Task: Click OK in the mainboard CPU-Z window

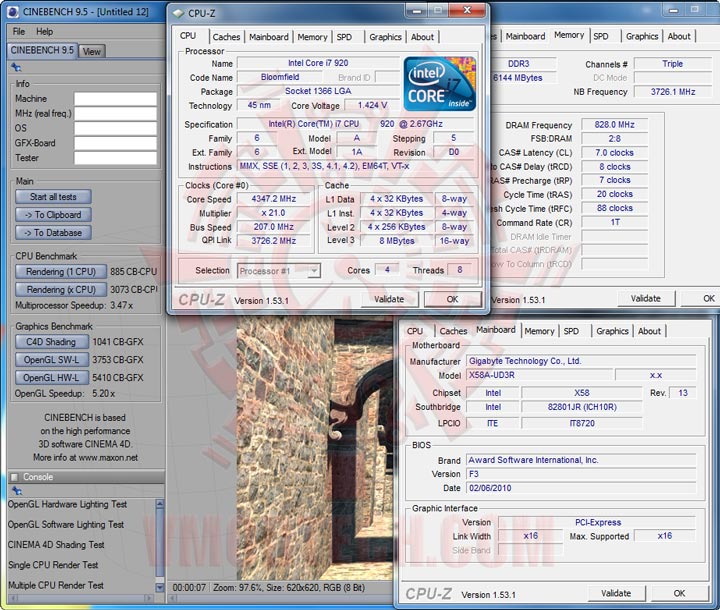Action: click(x=680, y=593)
